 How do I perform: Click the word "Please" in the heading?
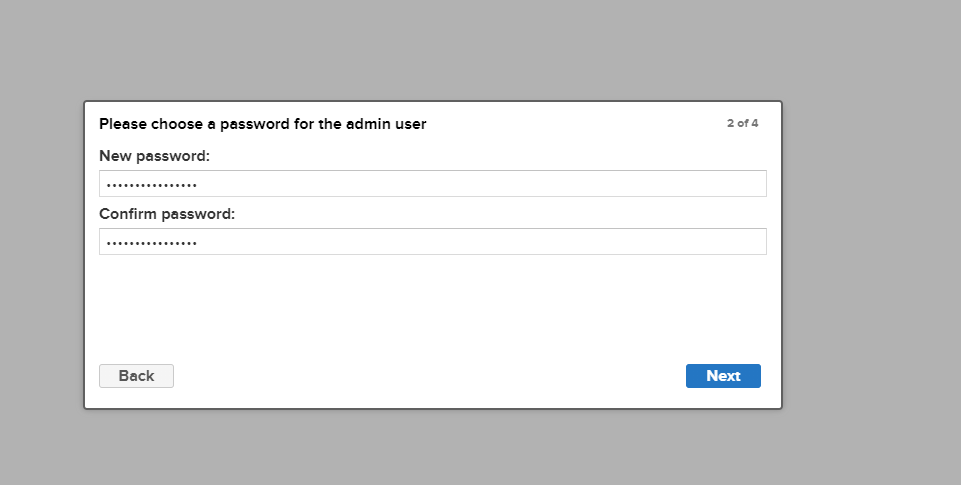tap(122, 125)
